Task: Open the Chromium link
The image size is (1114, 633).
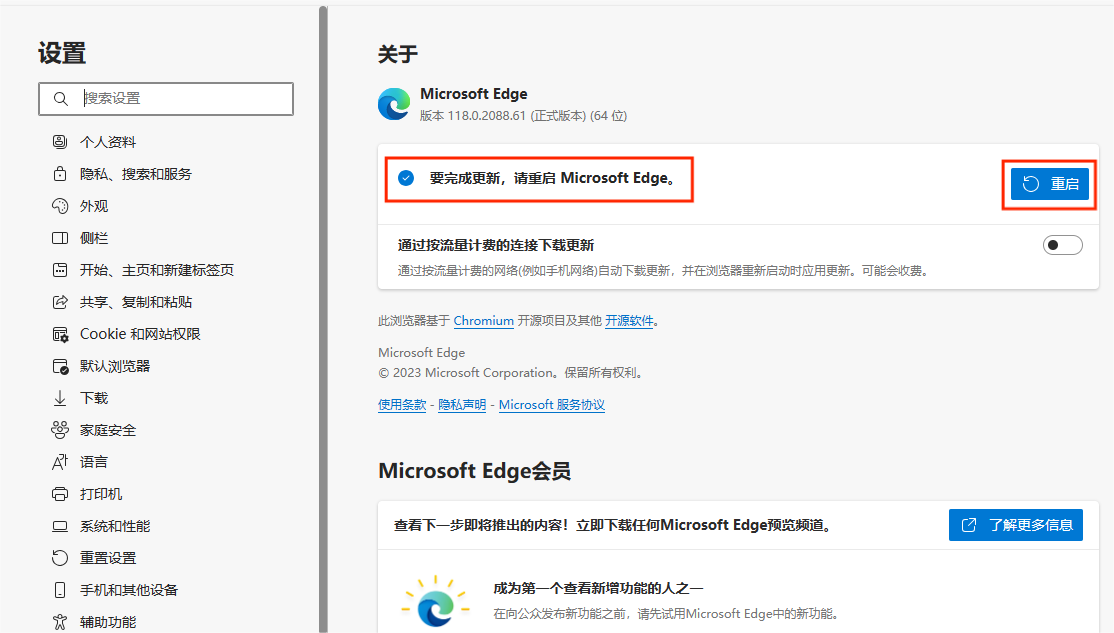Action: click(x=483, y=320)
